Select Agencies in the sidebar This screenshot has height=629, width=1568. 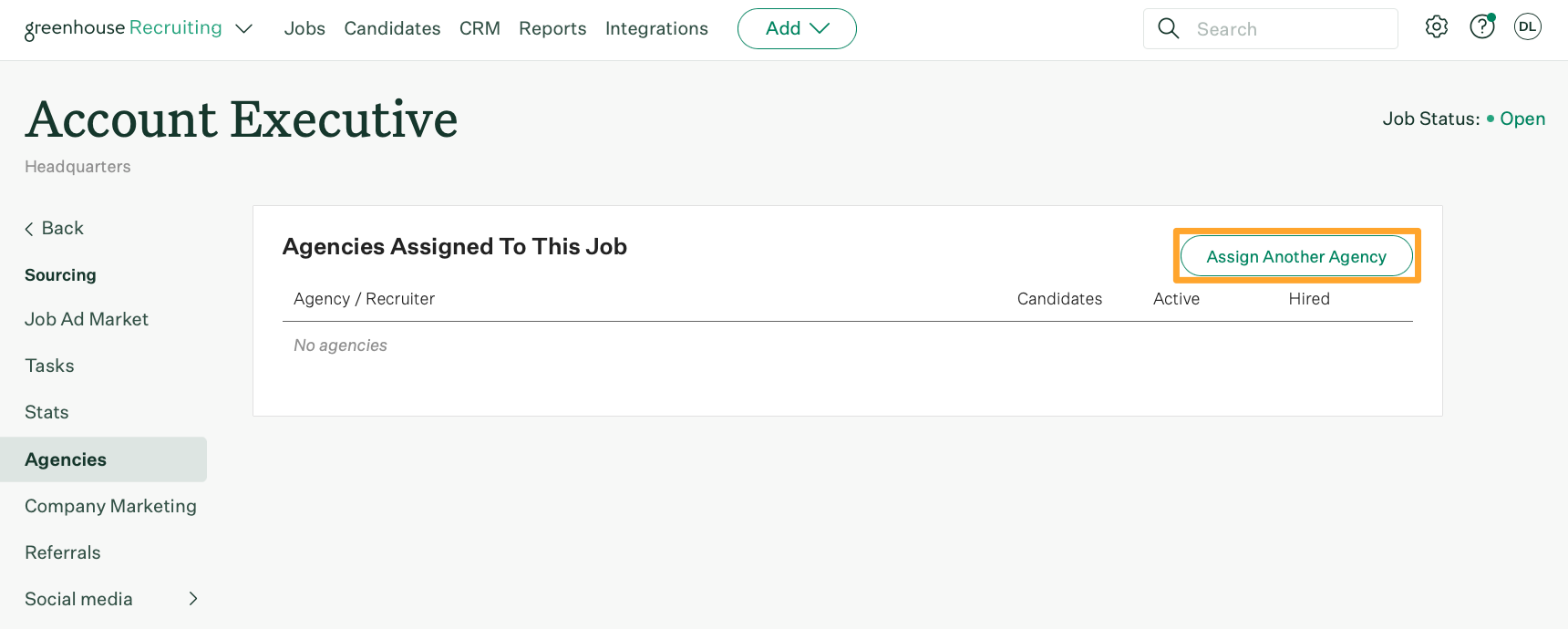[x=66, y=459]
